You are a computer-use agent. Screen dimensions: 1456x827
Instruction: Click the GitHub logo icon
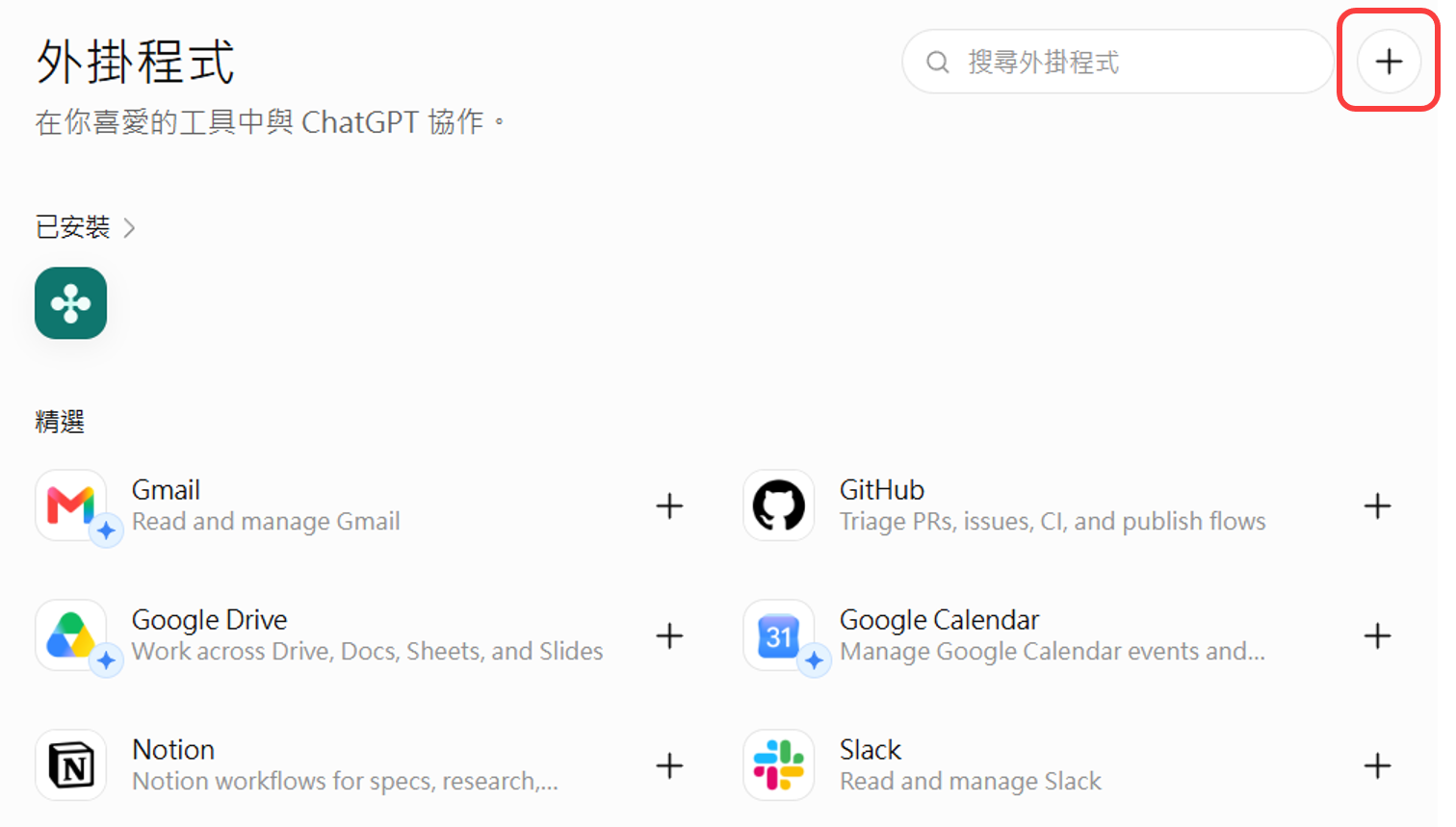click(x=779, y=505)
